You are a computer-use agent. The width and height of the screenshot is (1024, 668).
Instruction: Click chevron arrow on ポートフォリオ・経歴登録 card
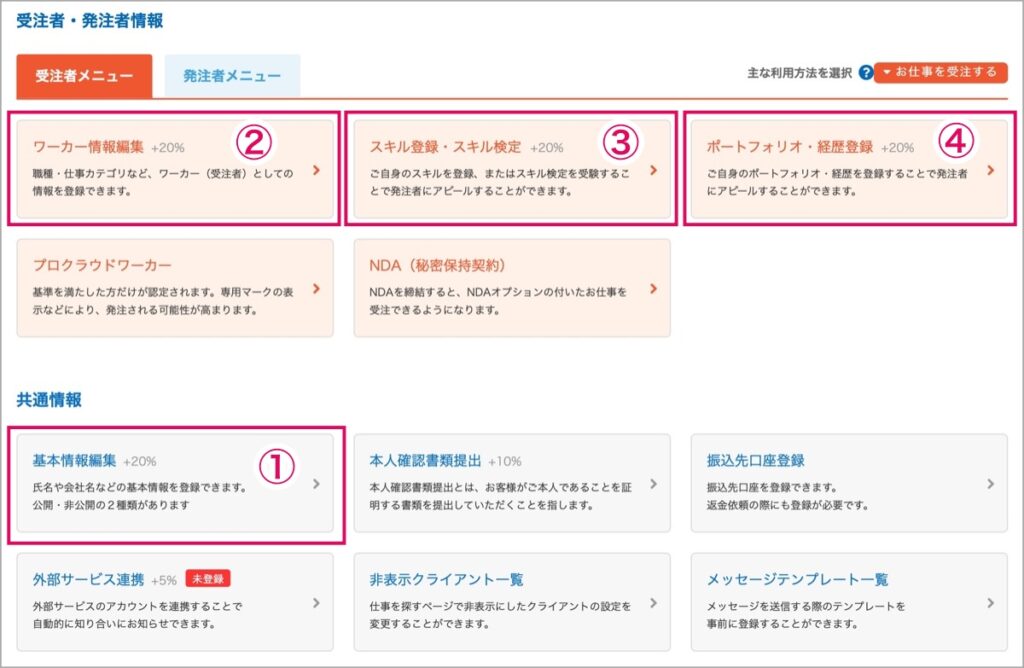pos(991,170)
